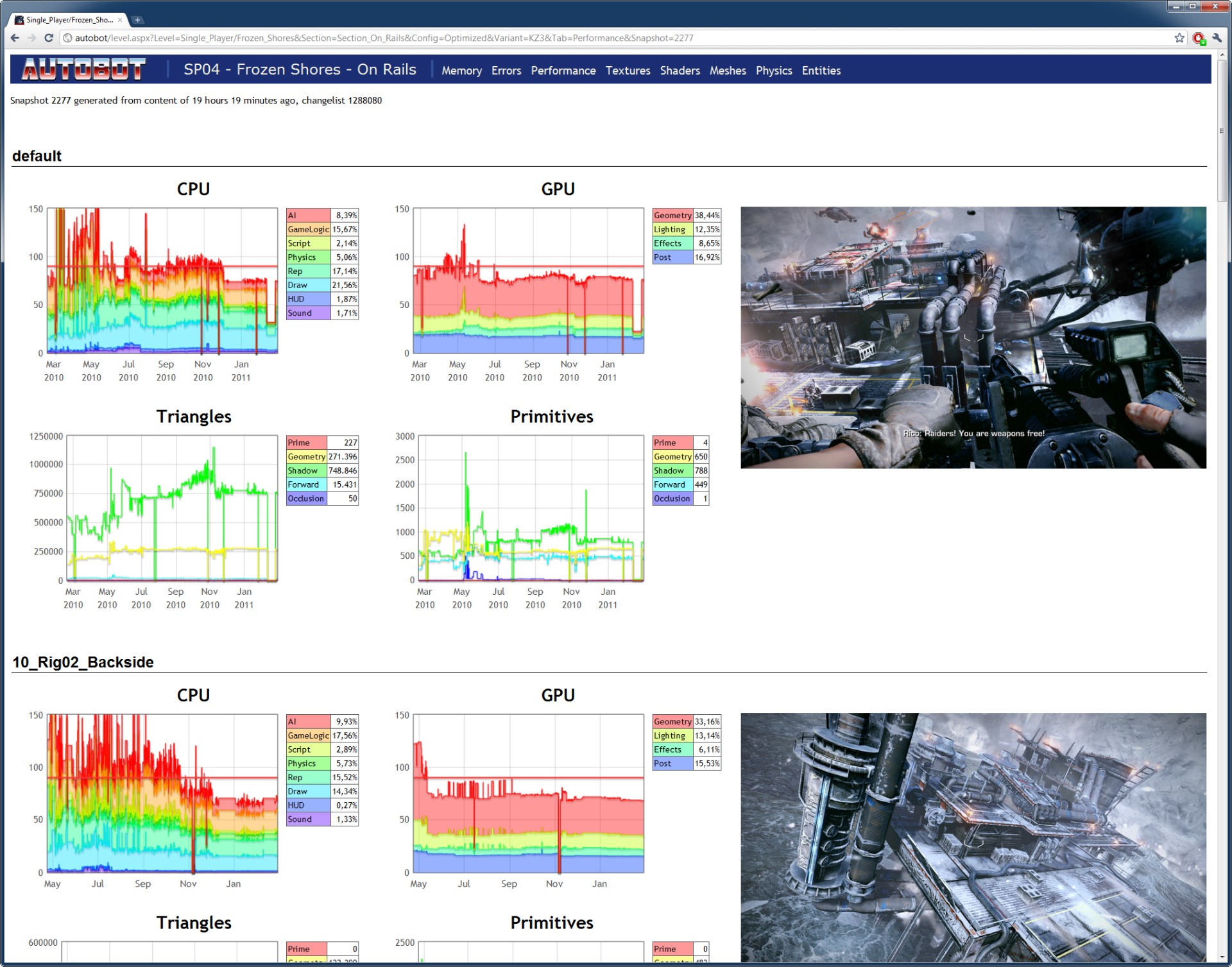The width and height of the screenshot is (1232, 967).
Task: Click the browser forward arrow
Action: pyautogui.click(x=31, y=38)
